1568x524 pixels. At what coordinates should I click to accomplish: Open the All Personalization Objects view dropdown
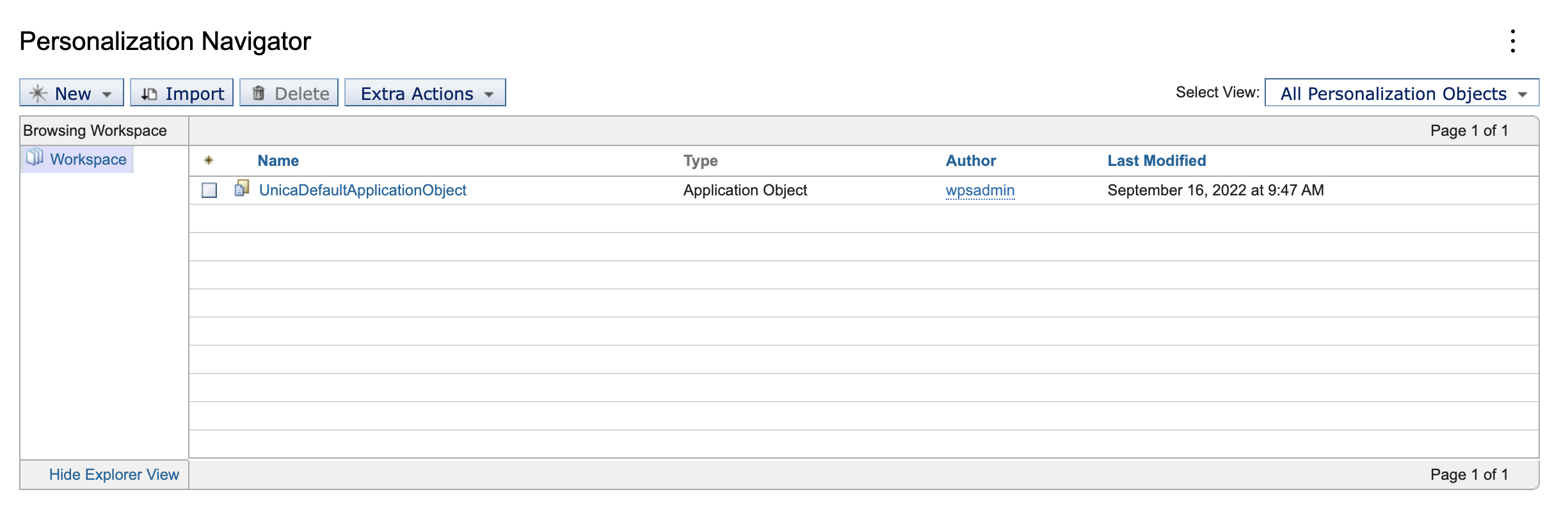pyautogui.click(x=1402, y=93)
